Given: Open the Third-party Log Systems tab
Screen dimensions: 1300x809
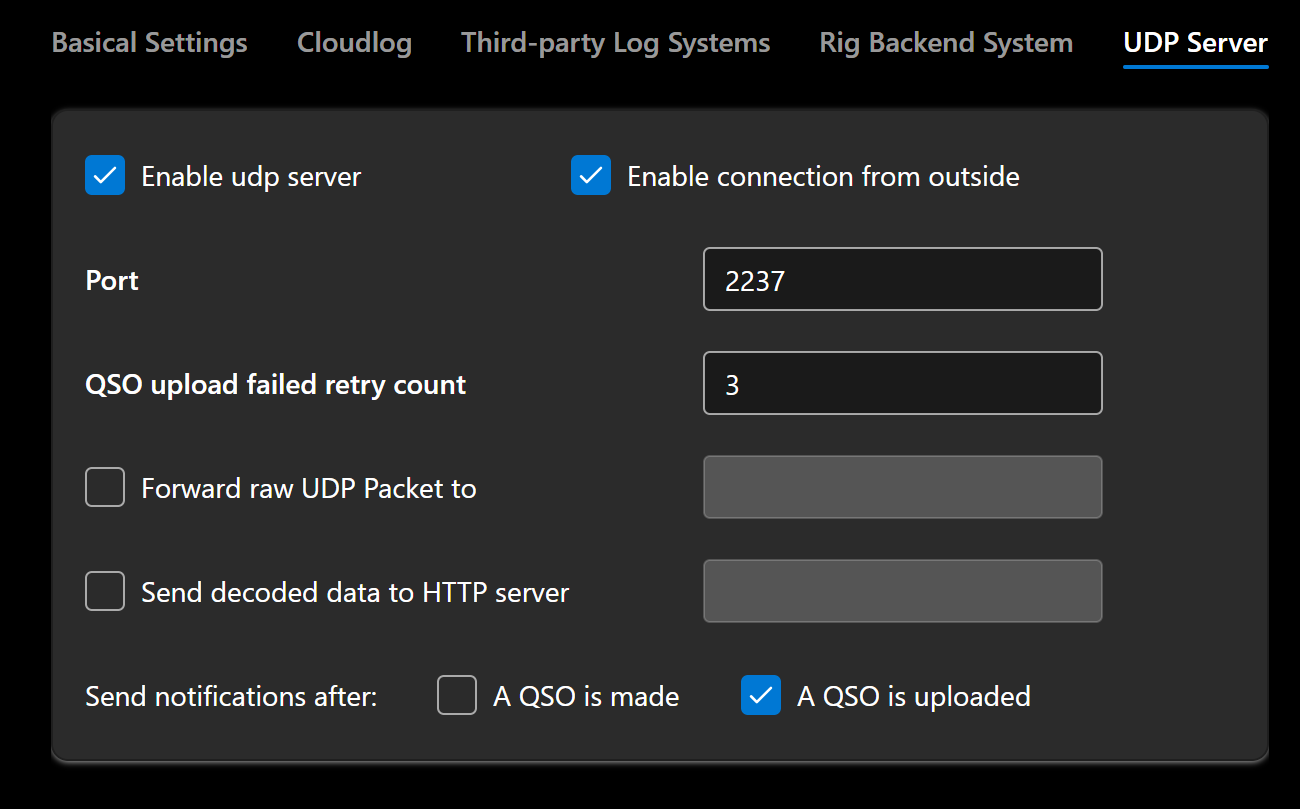Looking at the screenshot, I should coord(615,43).
